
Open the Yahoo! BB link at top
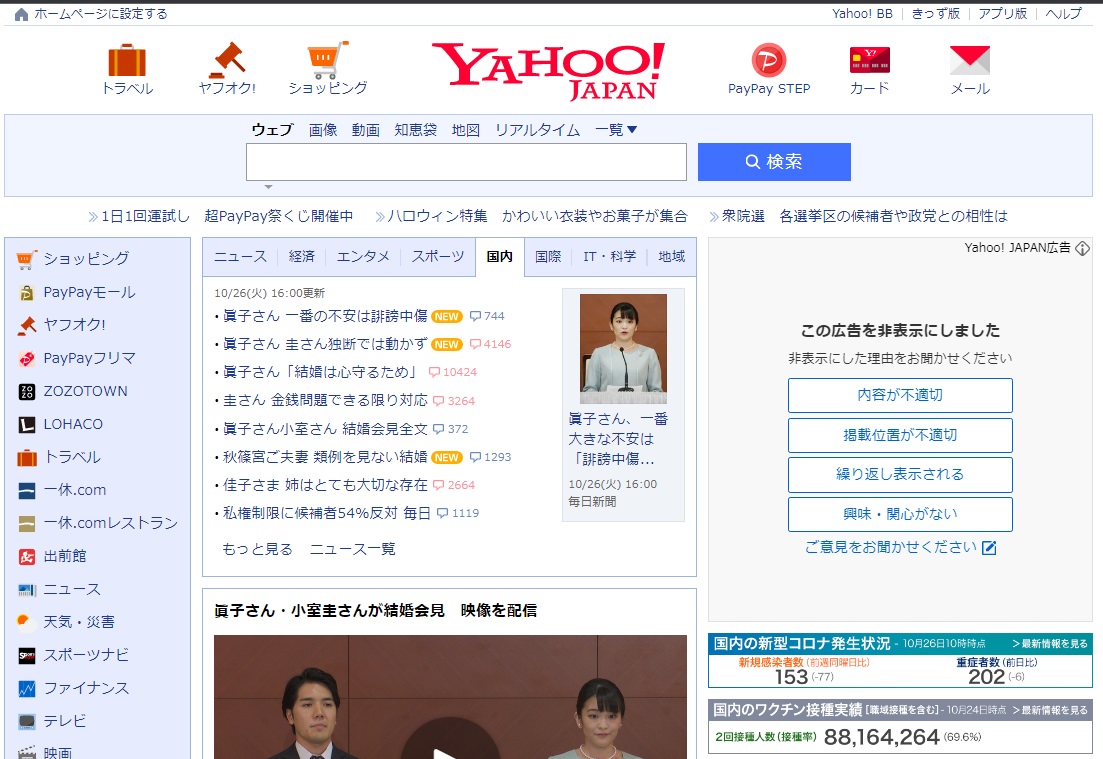coord(862,13)
